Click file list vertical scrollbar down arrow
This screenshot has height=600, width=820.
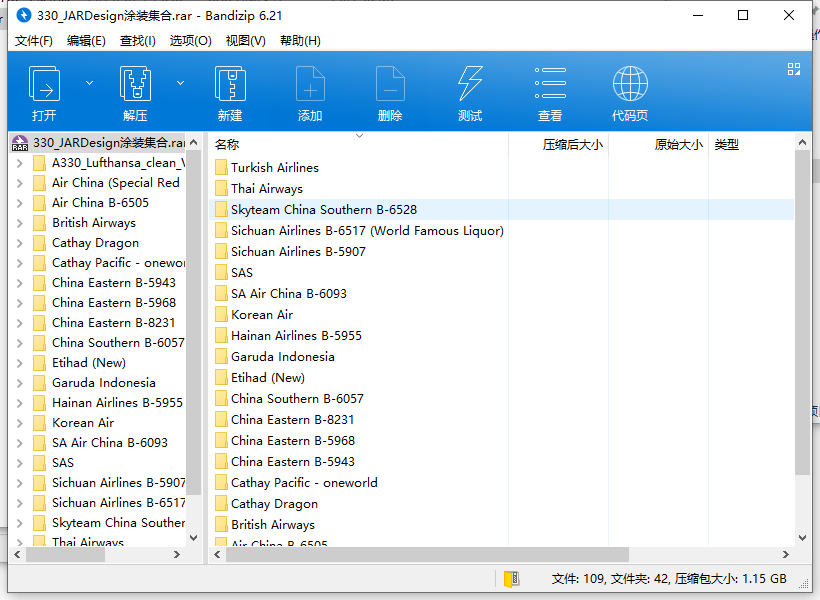[802, 538]
